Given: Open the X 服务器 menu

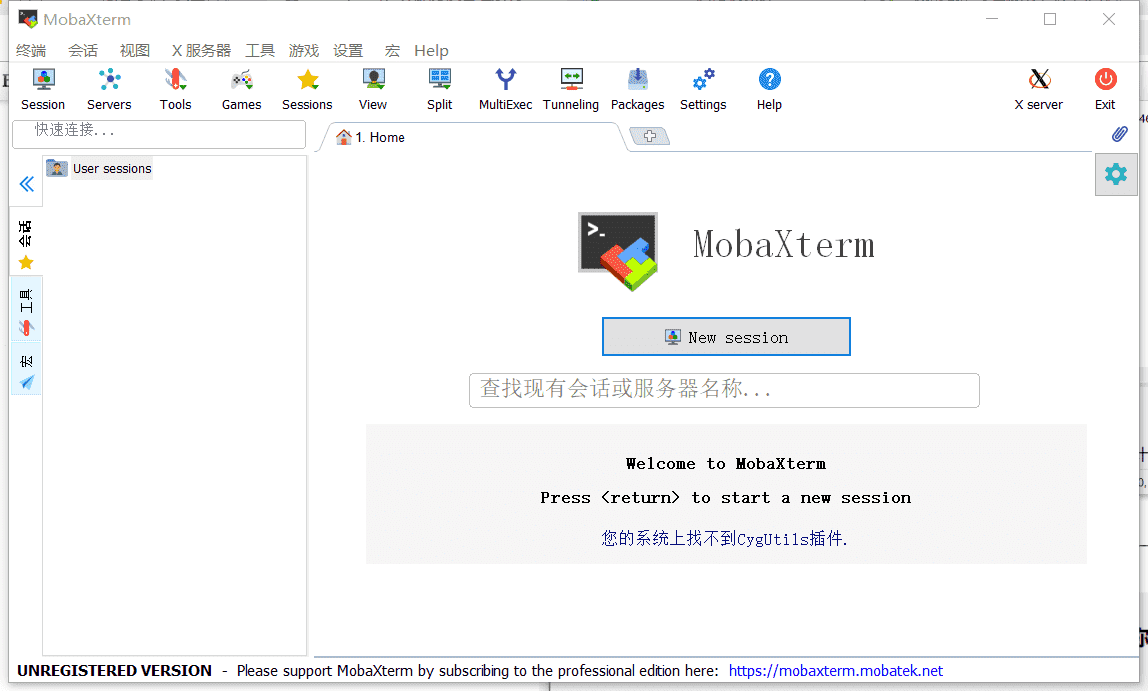Looking at the screenshot, I should click(201, 51).
